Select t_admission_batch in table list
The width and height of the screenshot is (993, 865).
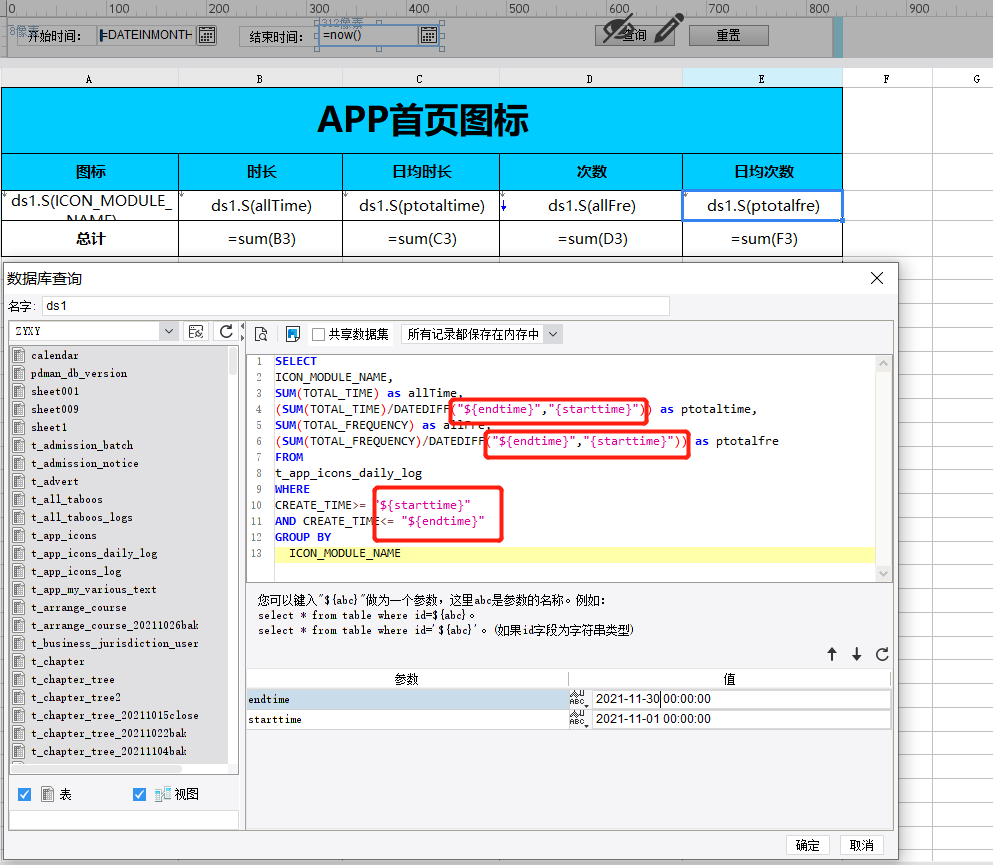click(82, 445)
